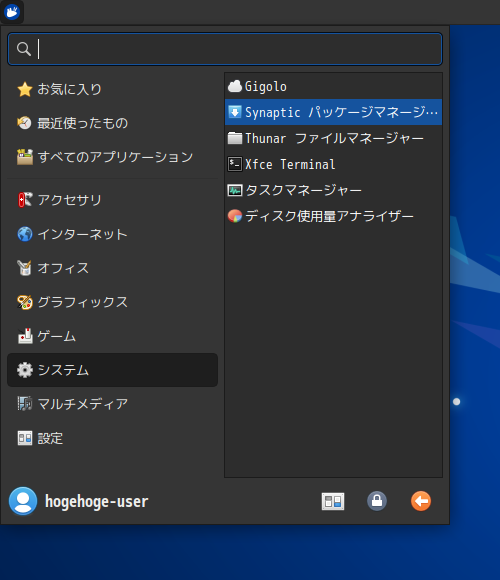Click the magnifier icon in search box

[x=24, y=49]
